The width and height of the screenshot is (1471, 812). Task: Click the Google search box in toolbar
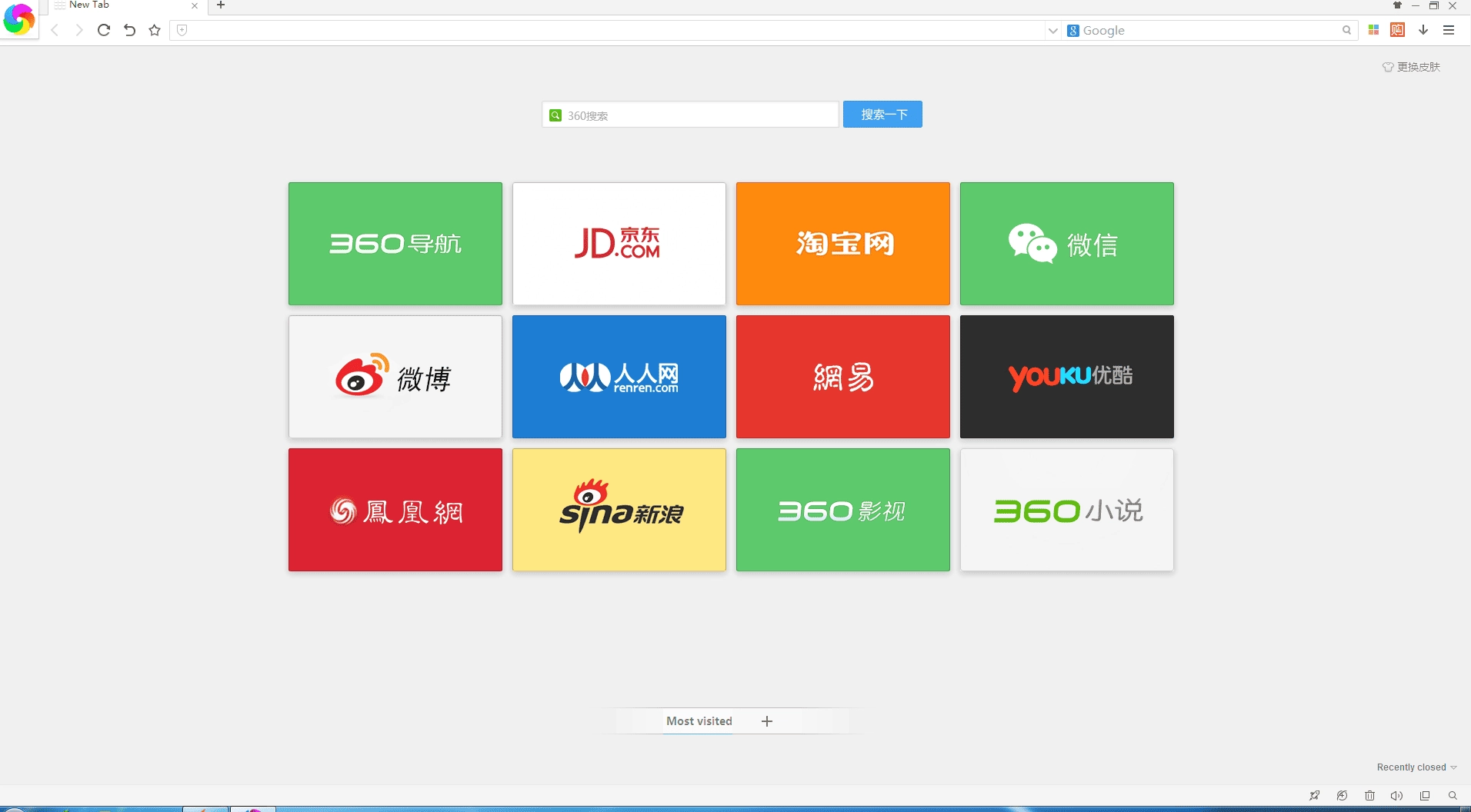1210,31
